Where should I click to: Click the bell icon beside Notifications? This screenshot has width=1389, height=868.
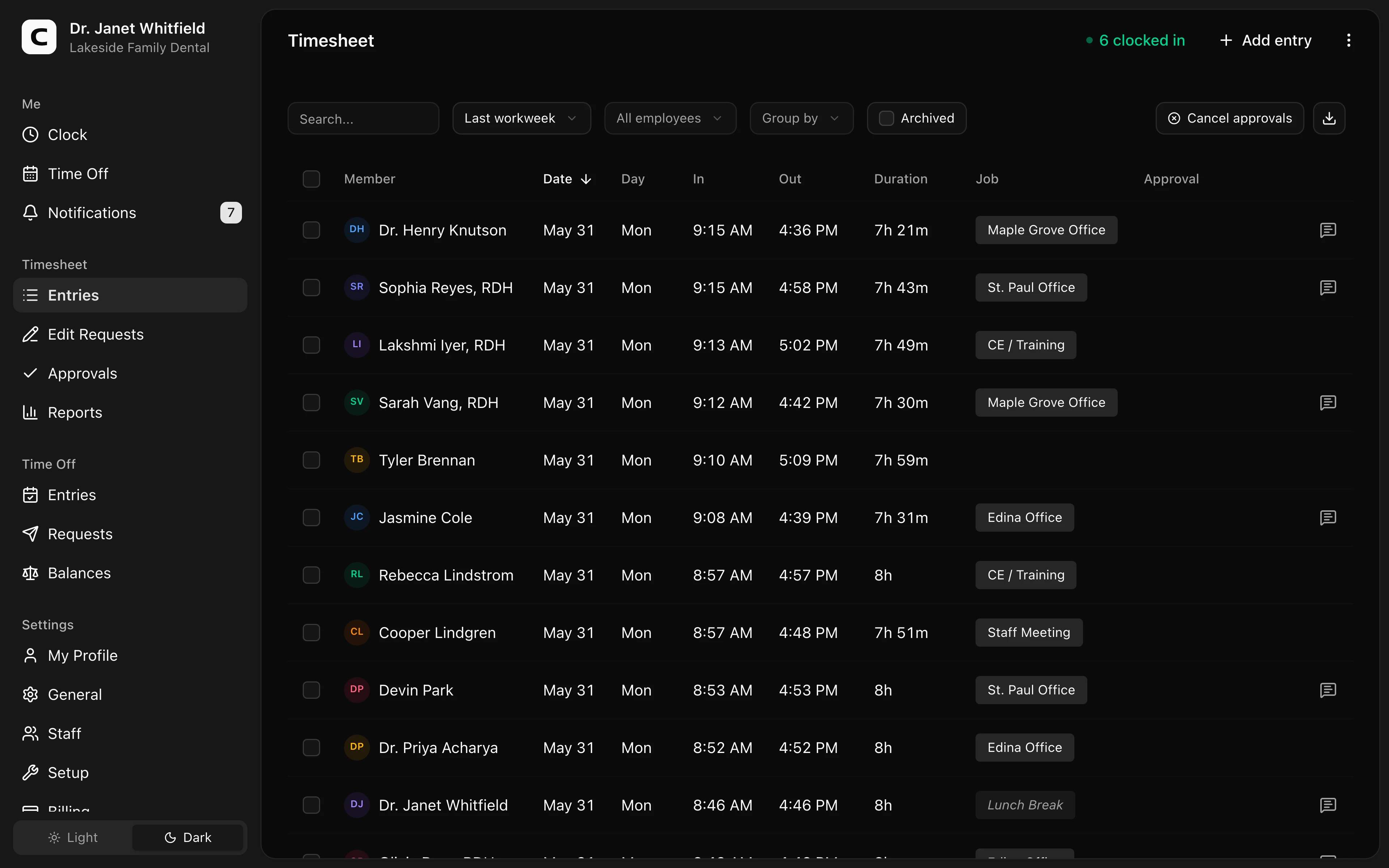30,213
